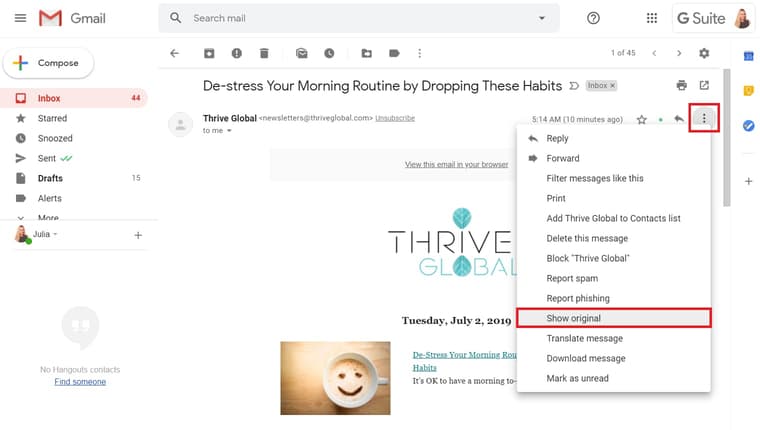Open the Inbox folder
The width and height of the screenshot is (760, 430).
74,98
